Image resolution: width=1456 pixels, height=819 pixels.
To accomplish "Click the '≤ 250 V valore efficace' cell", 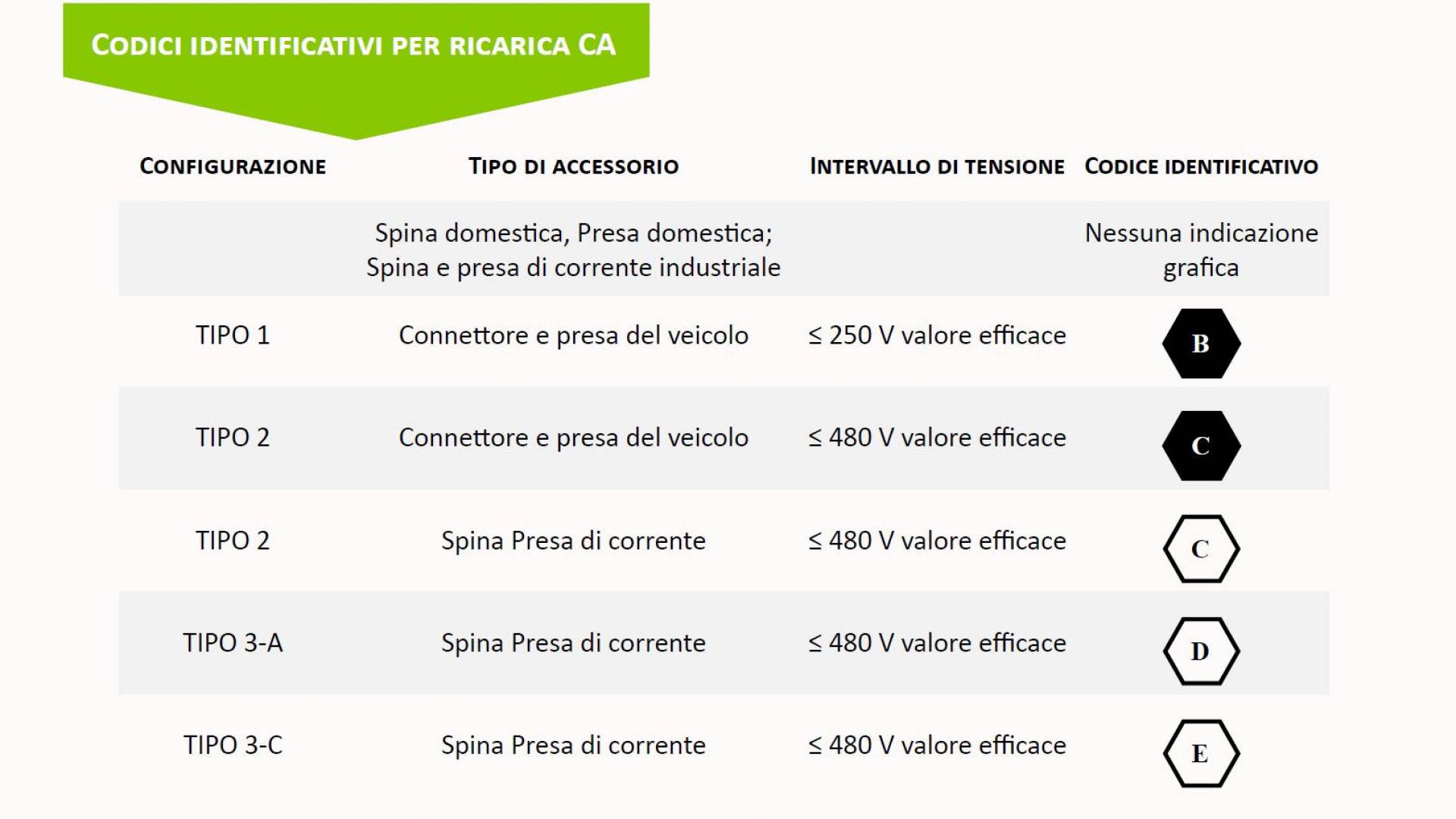I will tap(937, 335).
